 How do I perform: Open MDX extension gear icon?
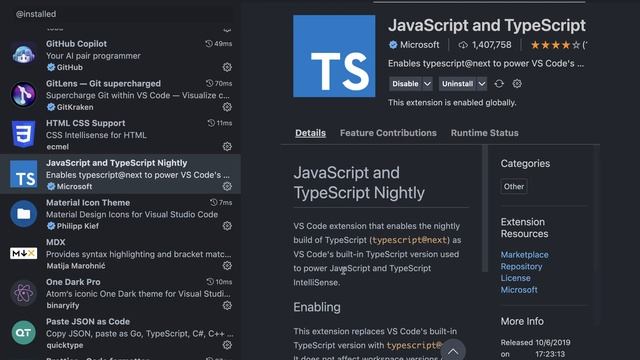coord(227,266)
